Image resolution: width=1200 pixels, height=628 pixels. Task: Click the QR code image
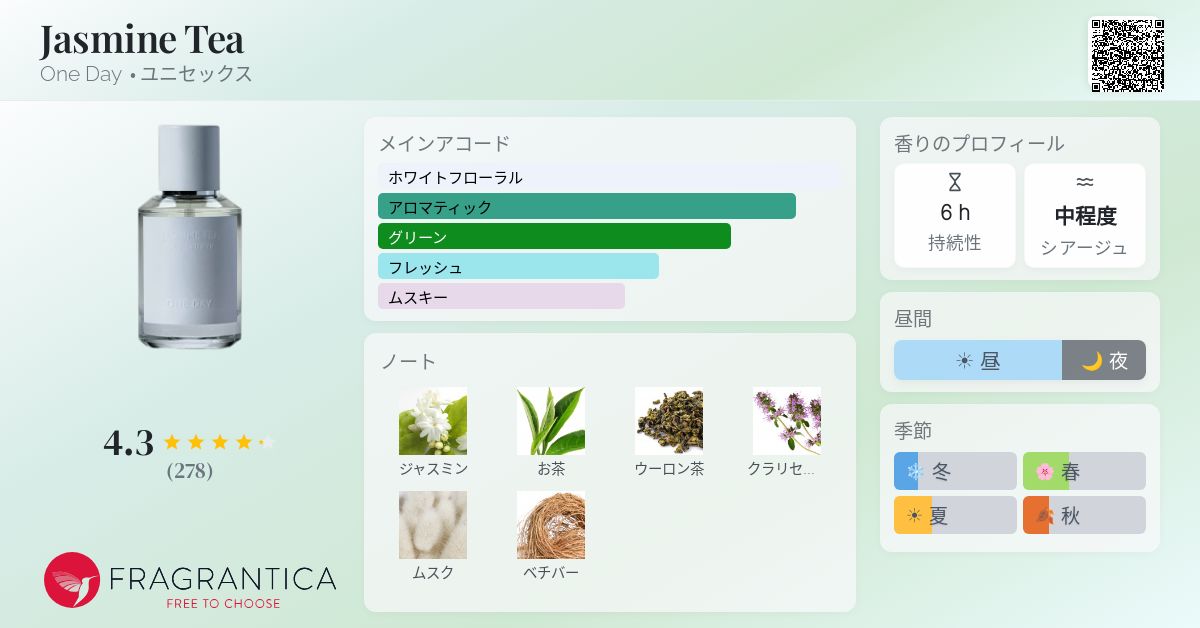click(x=1127, y=55)
